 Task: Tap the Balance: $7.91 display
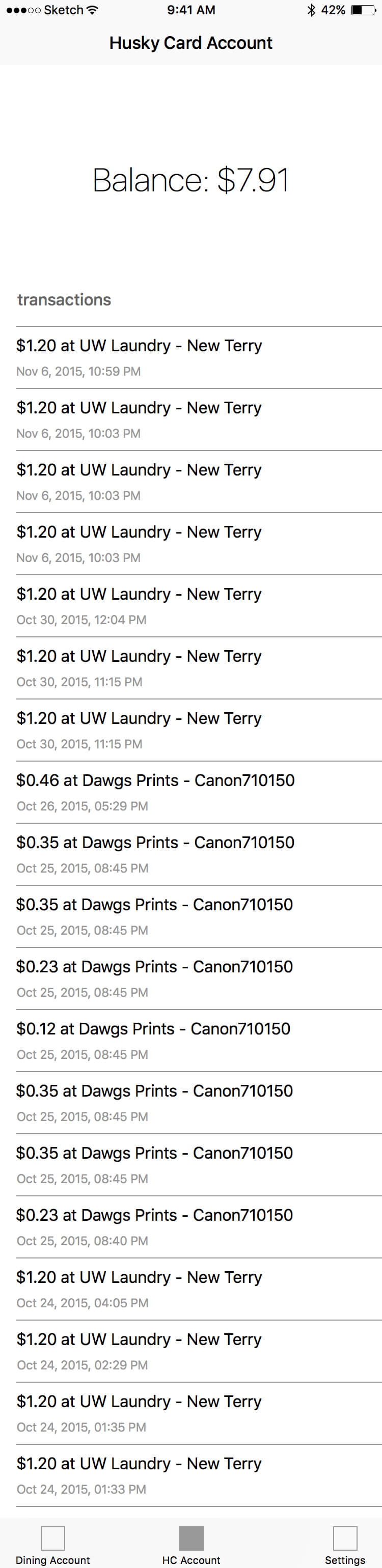tap(190, 180)
